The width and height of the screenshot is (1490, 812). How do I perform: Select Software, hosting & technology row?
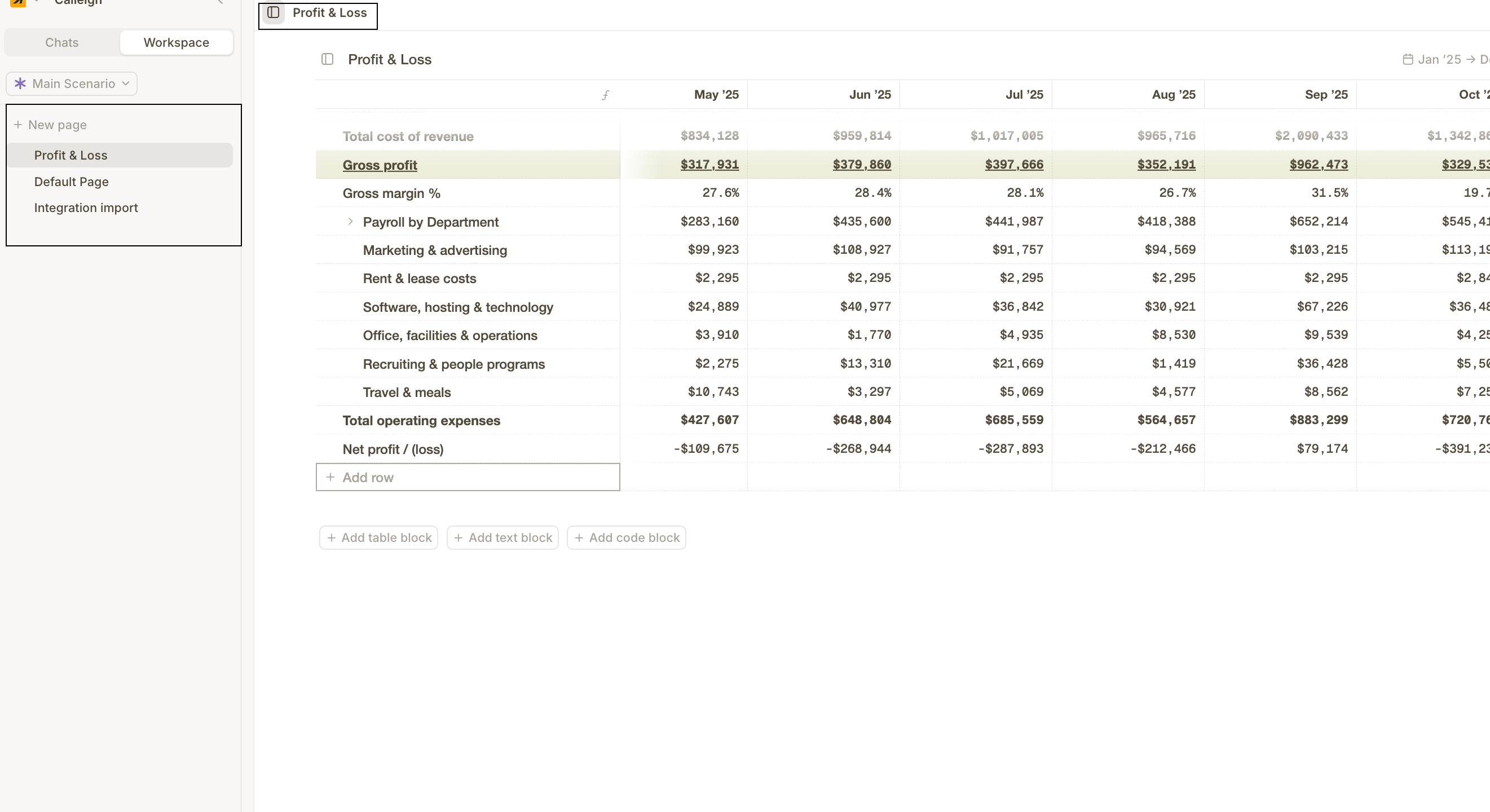point(458,307)
